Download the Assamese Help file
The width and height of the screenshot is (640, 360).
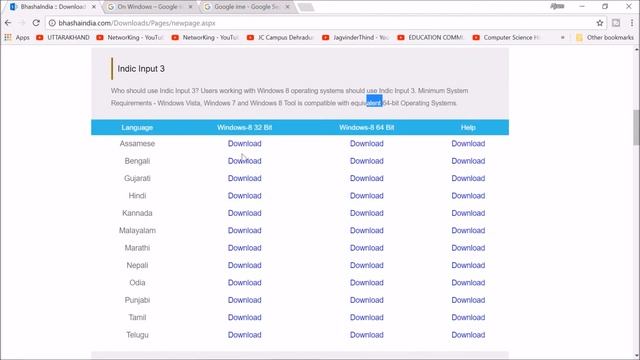(x=468, y=143)
